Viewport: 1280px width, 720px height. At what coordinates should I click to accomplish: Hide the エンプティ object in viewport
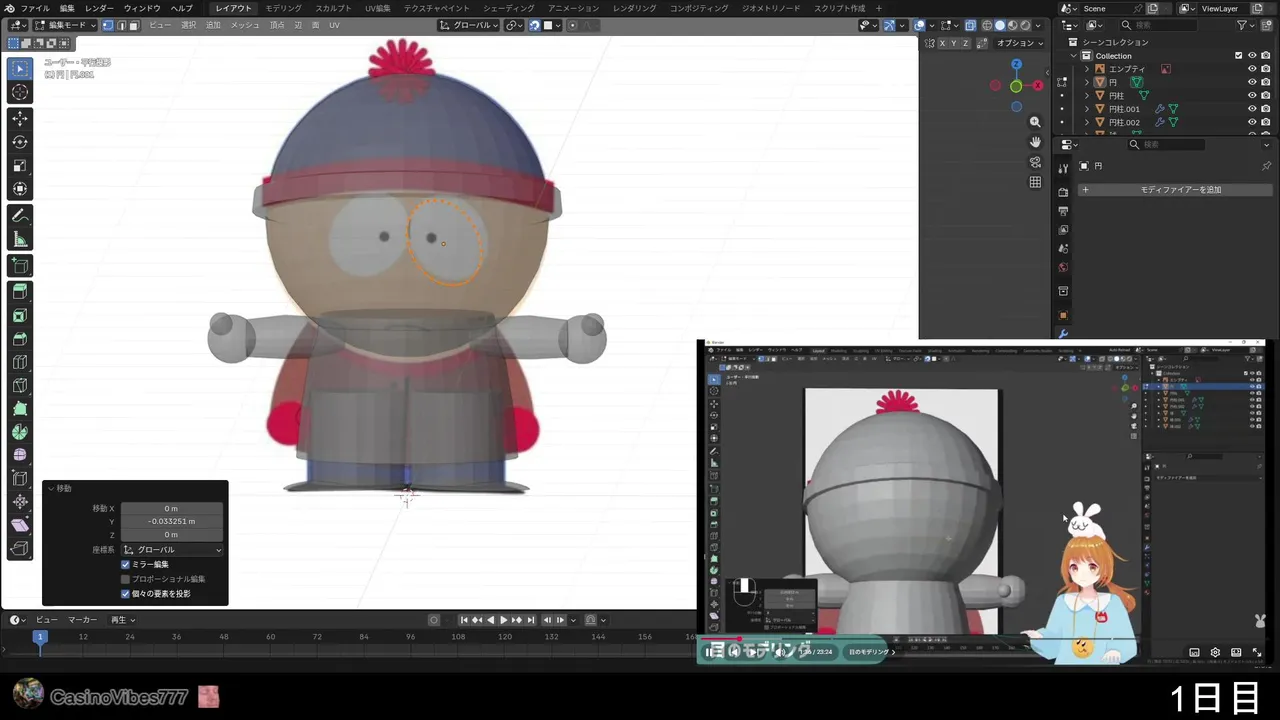click(1252, 69)
